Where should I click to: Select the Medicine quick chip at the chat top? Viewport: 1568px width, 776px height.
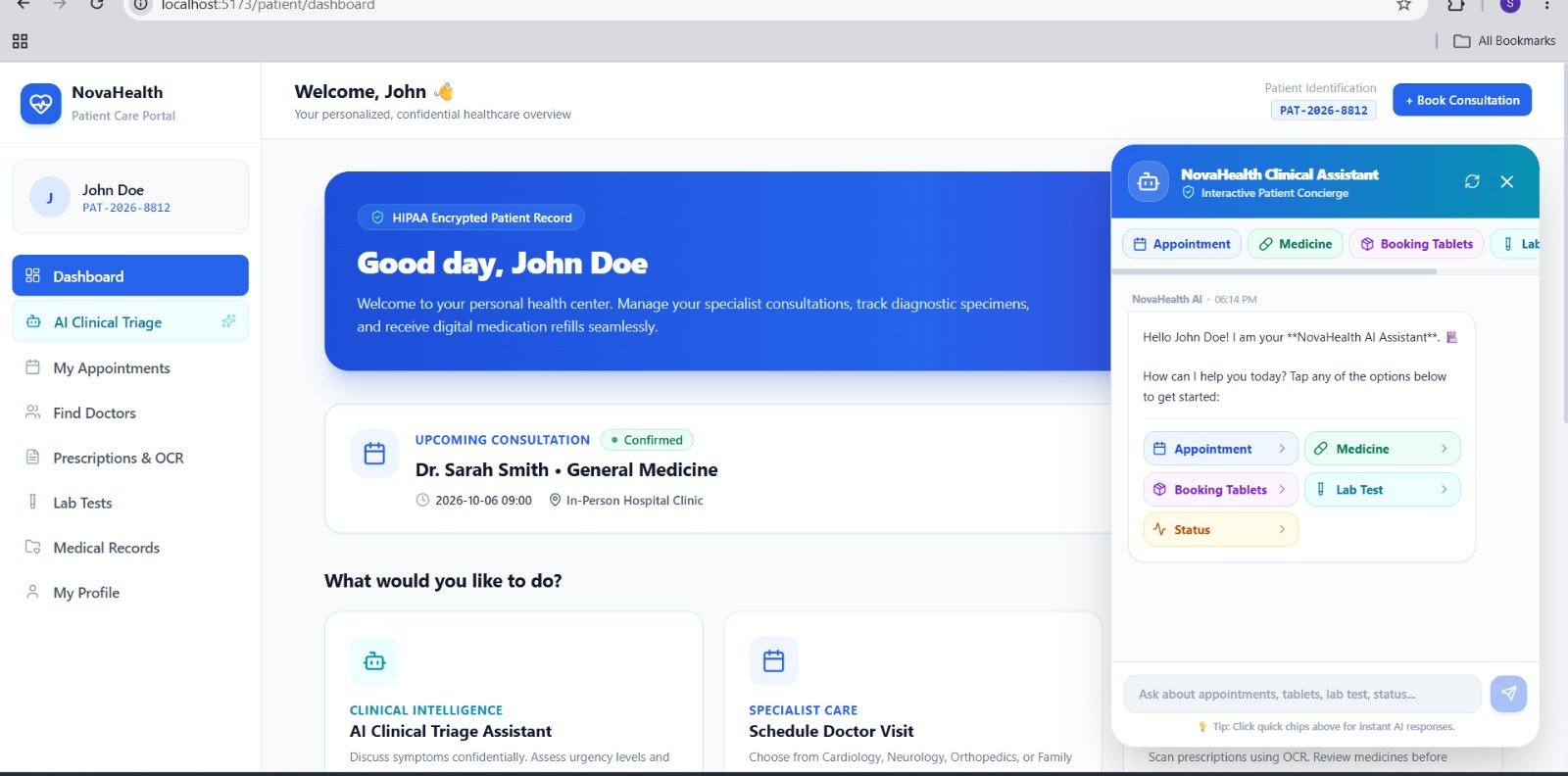point(1296,244)
